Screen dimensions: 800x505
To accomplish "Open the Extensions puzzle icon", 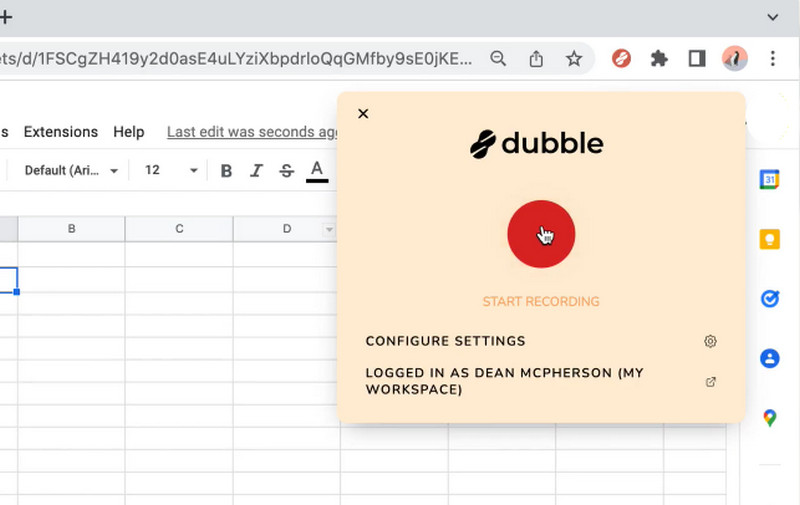I will pos(659,59).
